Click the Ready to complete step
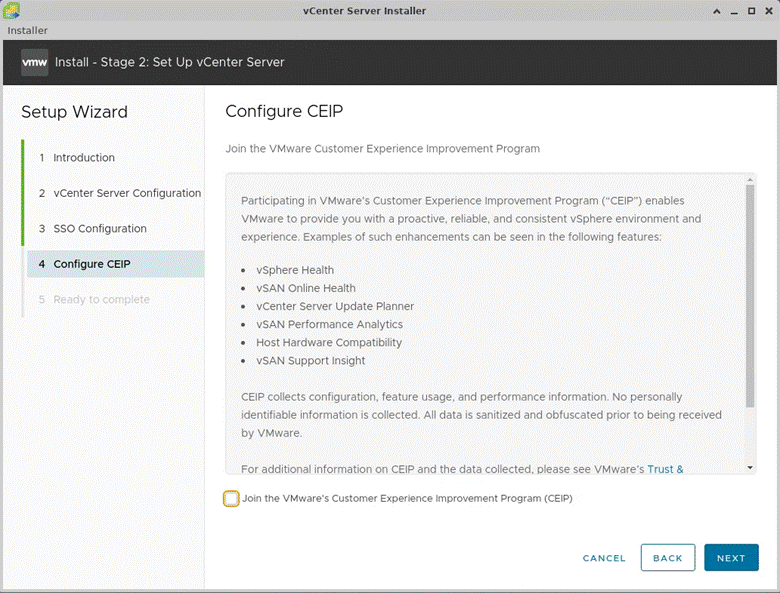The height and width of the screenshot is (593, 780). tap(101, 299)
